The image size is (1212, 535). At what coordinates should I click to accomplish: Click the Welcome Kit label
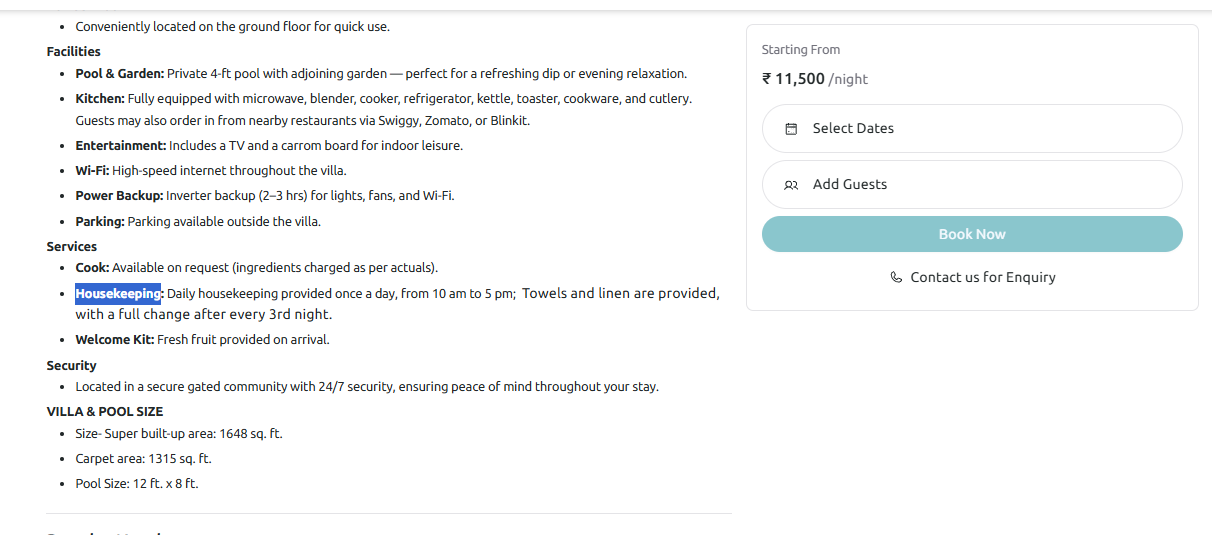pyautogui.click(x=114, y=339)
